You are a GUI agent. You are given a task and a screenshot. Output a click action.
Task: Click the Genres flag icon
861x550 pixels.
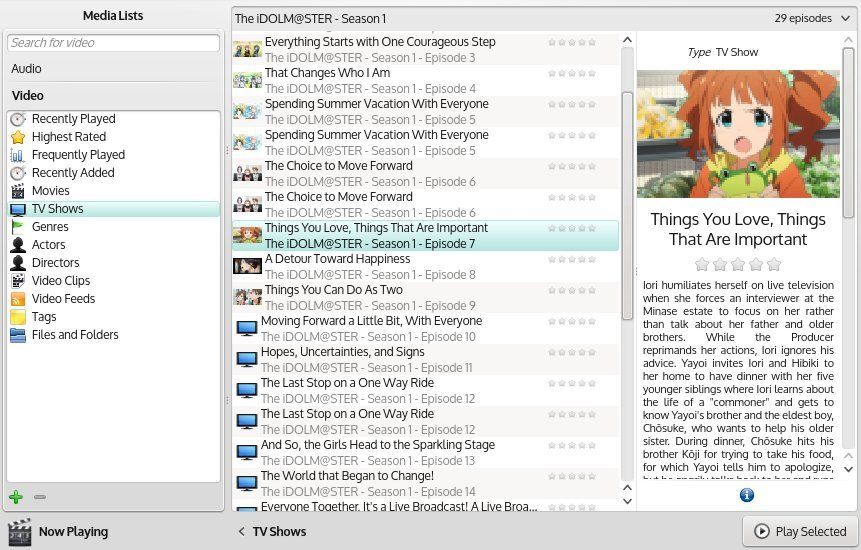18,227
